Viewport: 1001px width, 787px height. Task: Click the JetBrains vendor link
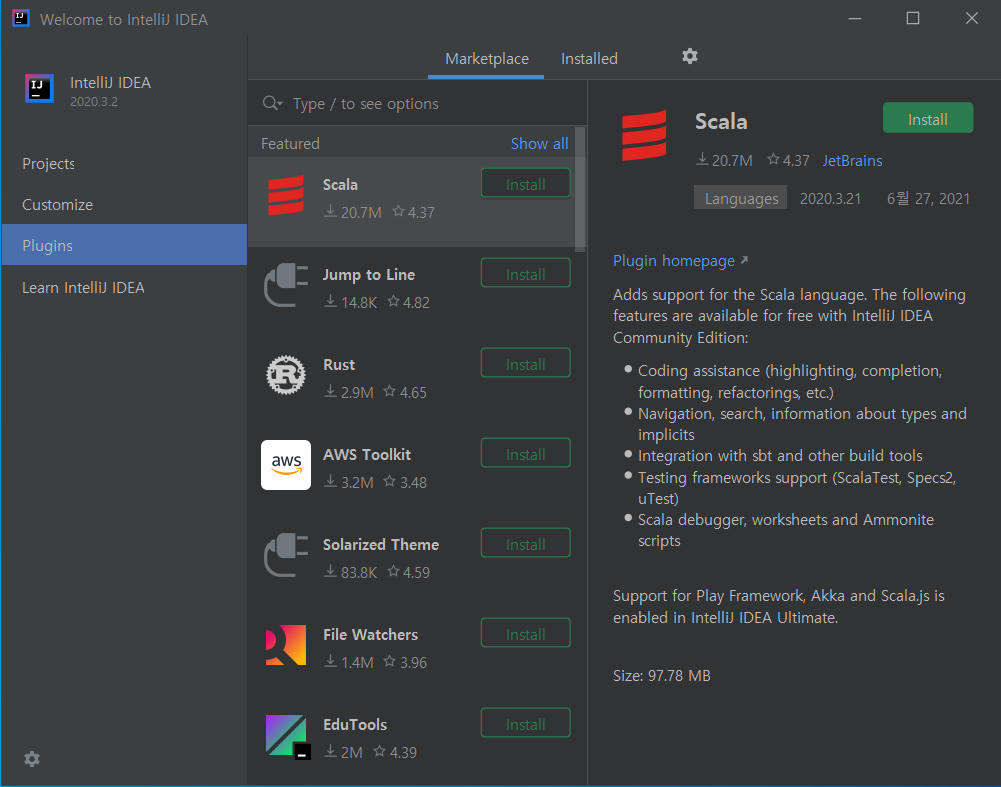[852, 161]
